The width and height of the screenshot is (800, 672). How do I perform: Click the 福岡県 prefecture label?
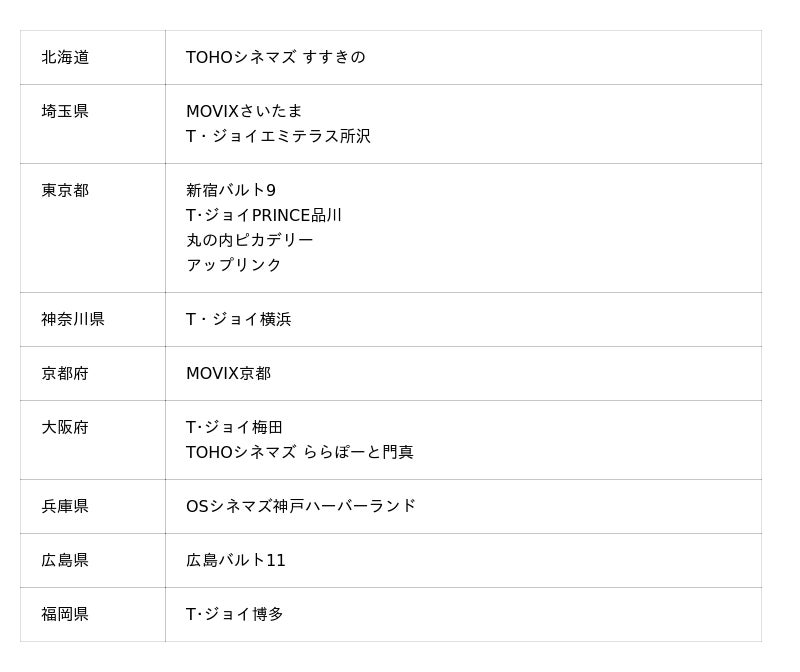pyautogui.click(x=65, y=614)
